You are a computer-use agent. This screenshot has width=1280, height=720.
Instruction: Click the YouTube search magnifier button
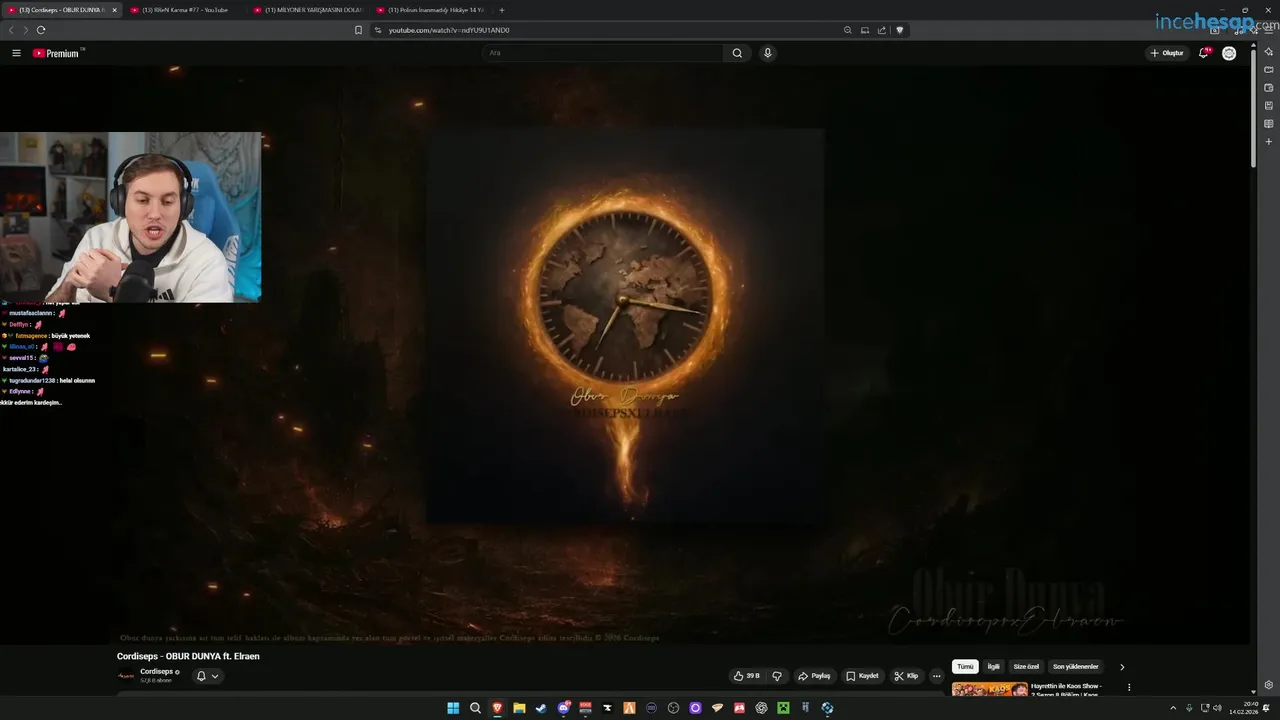[737, 53]
